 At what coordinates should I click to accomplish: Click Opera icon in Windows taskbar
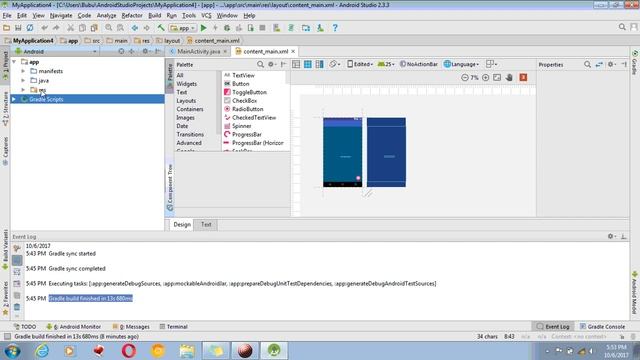tap(129, 350)
